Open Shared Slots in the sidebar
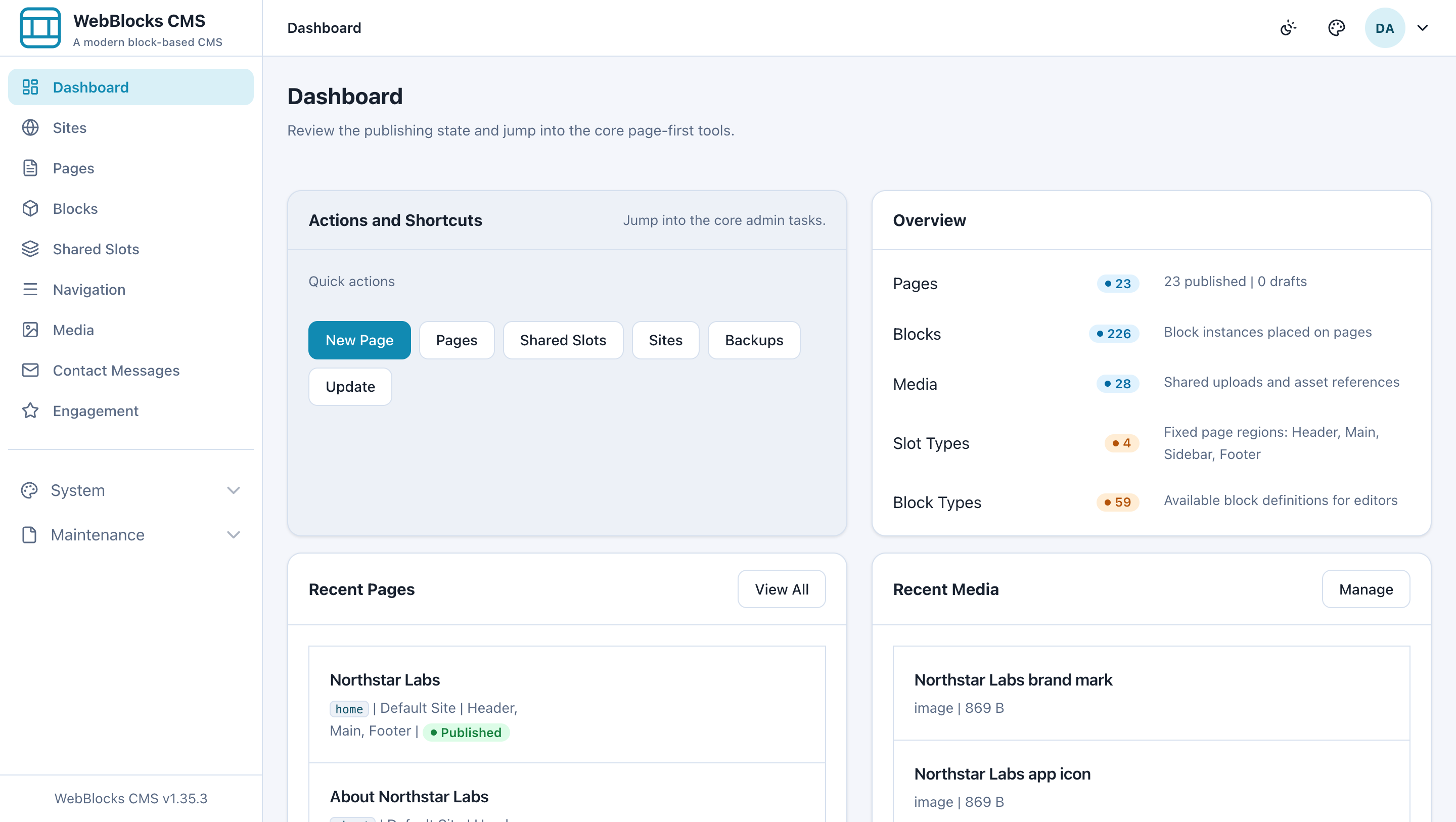Screen dimensions: 1456x822 click(130, 249)
